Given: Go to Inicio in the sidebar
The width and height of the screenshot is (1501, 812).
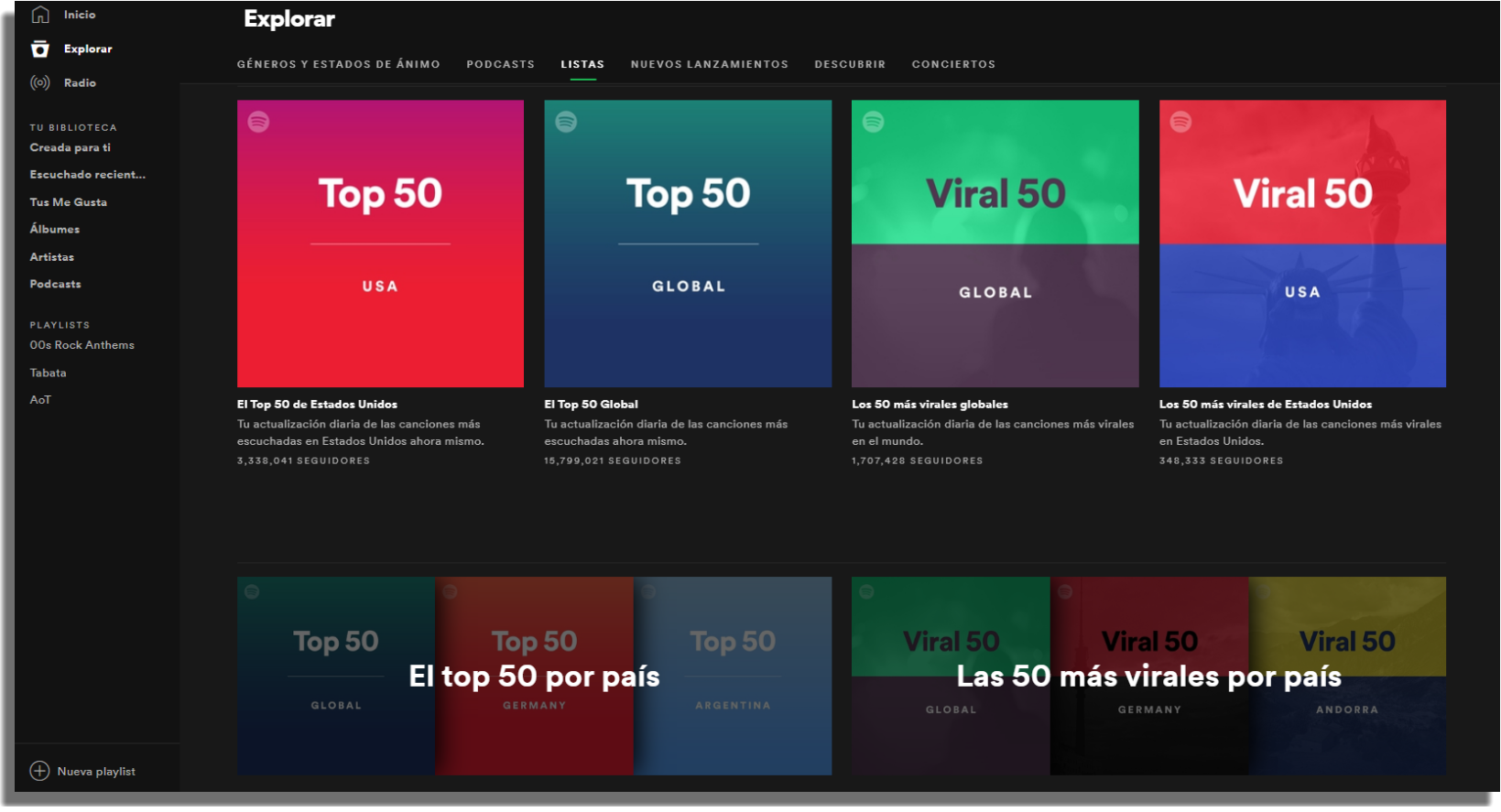Looking at the screenshot, I should point(80,15).
